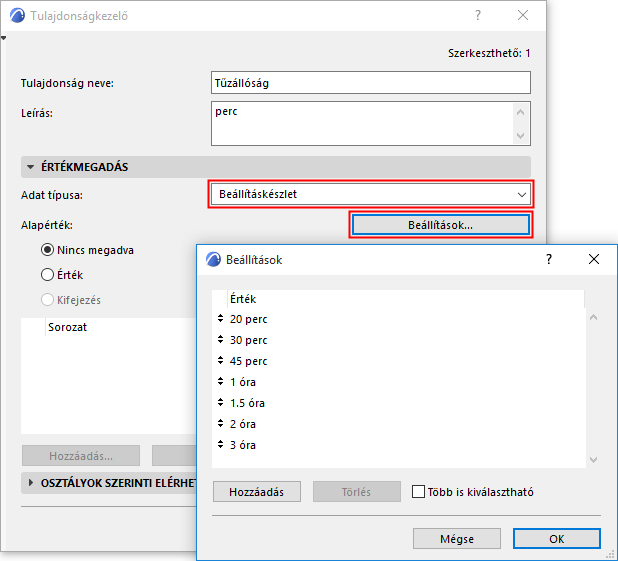Screen dimensions: 618x561
Task: Select the 20 perc value row
Action: 398,319
